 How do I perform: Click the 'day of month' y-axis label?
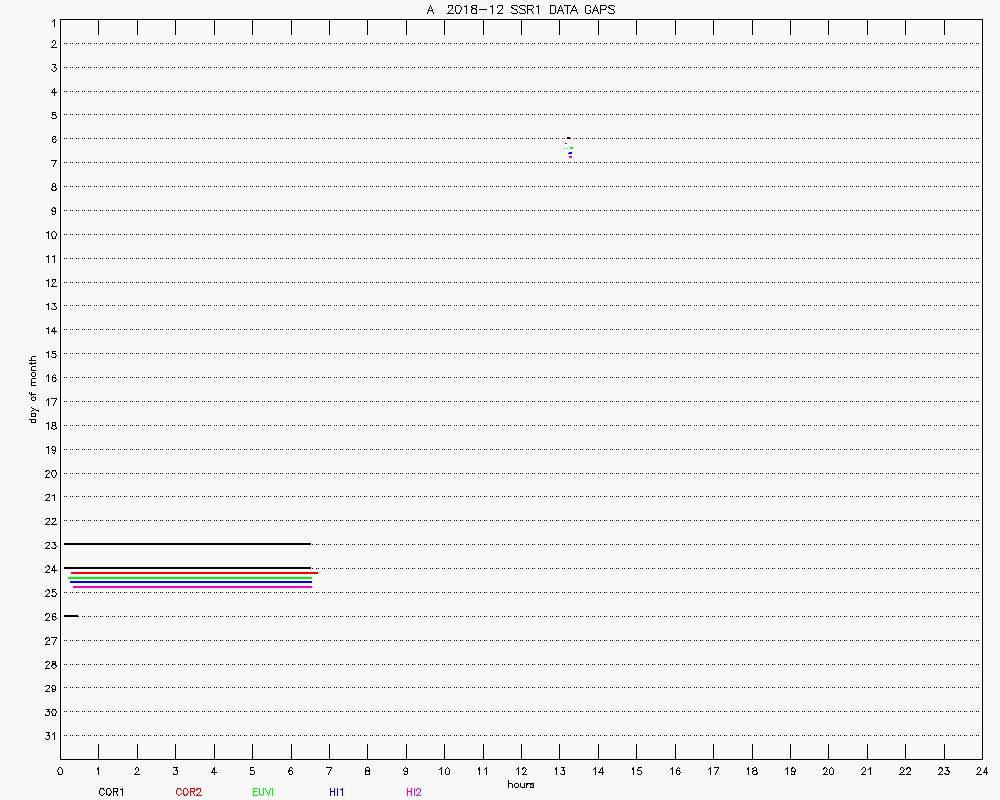[33, 389]
